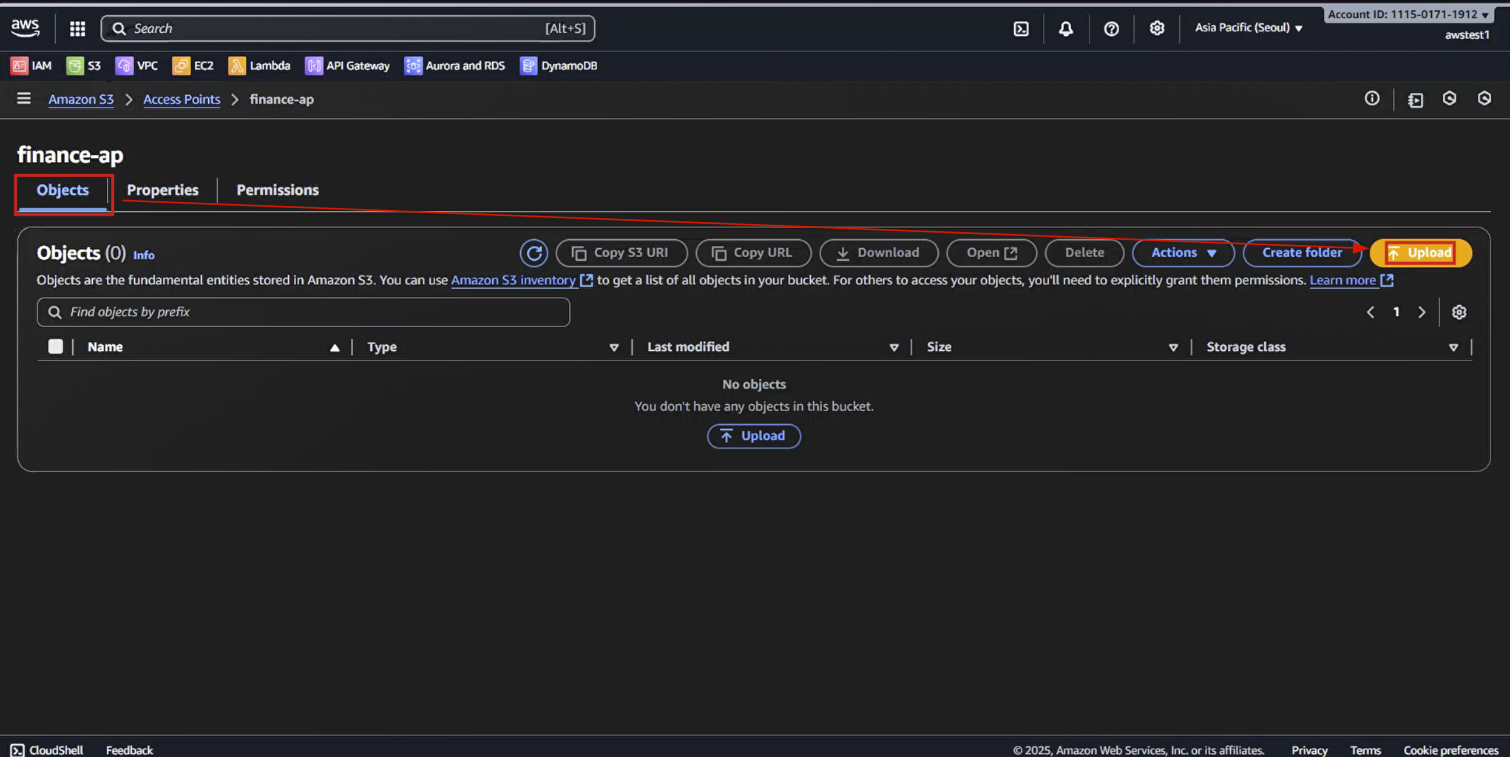This screenshot has height=757, width=1510.
Task: Click the Copy S3 URI button
Action: coord(622,253)
